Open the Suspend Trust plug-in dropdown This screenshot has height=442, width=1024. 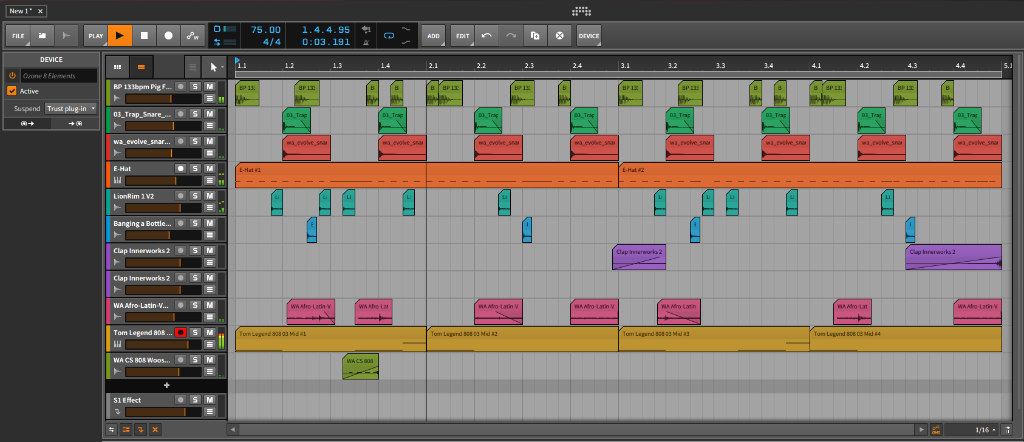(71, 108)
